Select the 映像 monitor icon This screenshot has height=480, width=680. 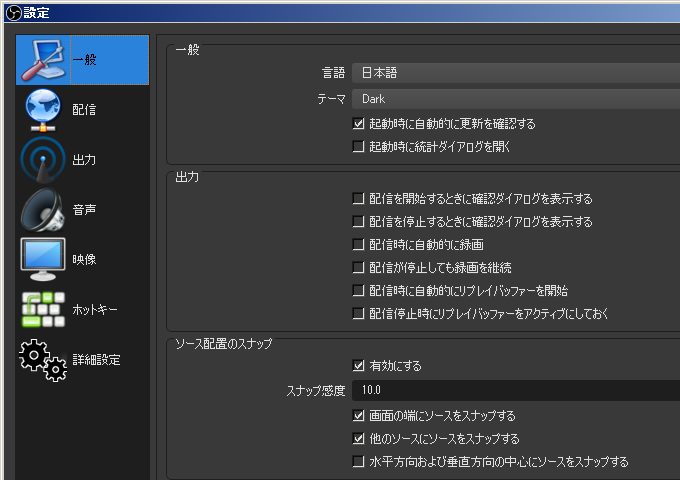(43, 260)
